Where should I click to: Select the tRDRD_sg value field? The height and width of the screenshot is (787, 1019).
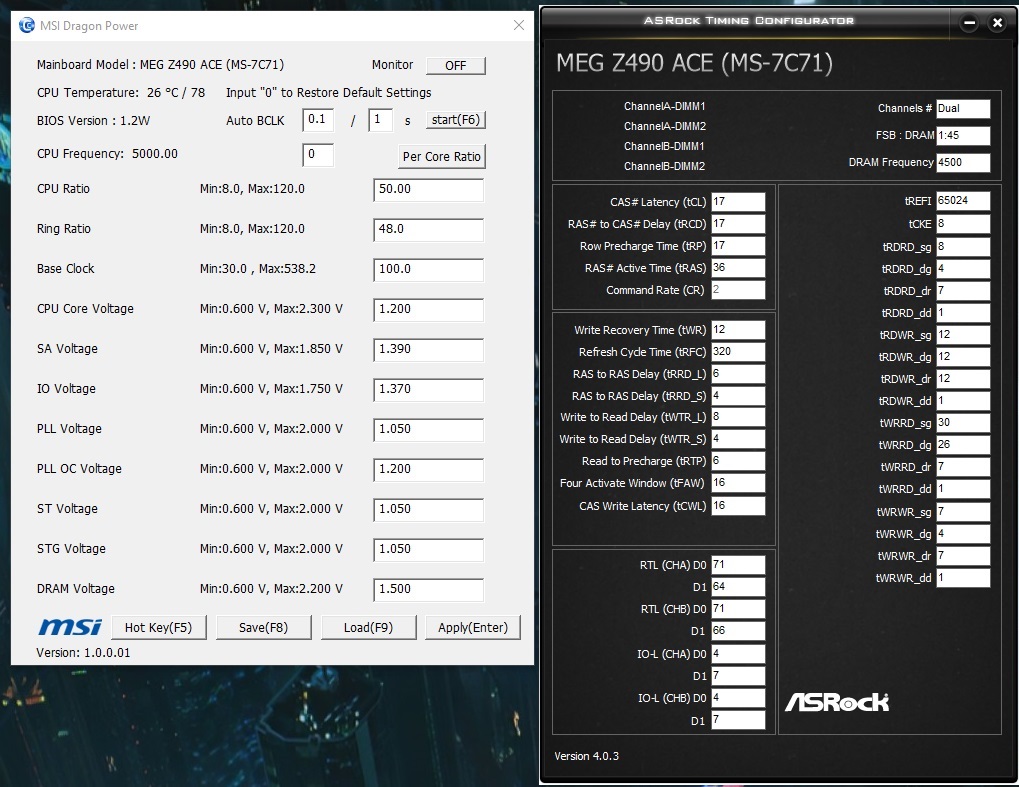point(963,247)
